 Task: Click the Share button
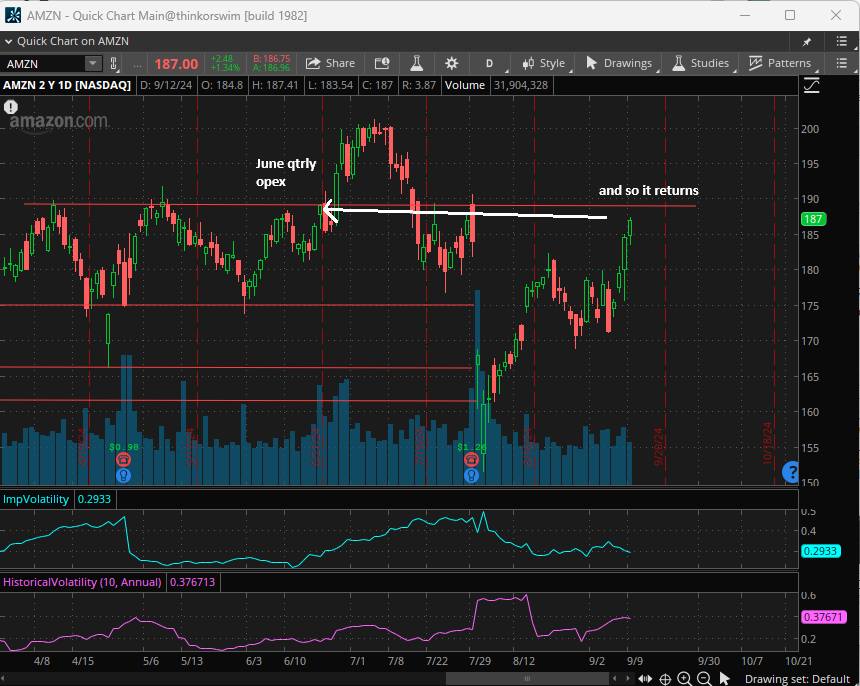[x=330, y=63]
